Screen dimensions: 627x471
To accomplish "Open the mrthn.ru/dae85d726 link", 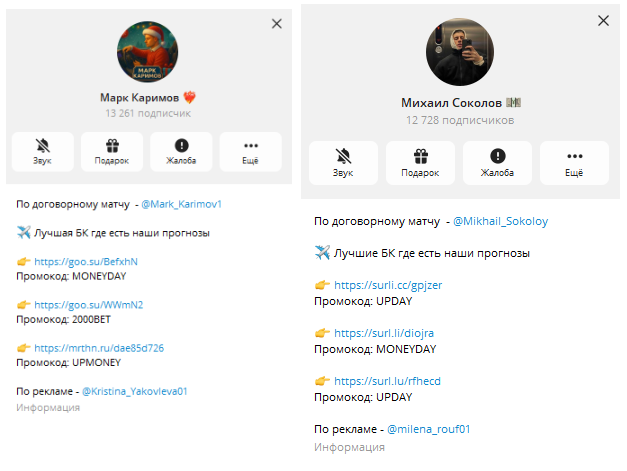I will 99,348.
